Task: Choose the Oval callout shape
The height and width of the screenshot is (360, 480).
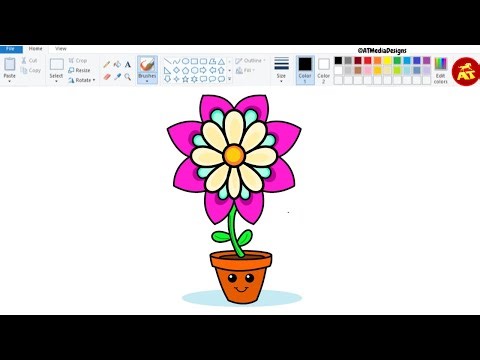Action: tap(212, 79)
